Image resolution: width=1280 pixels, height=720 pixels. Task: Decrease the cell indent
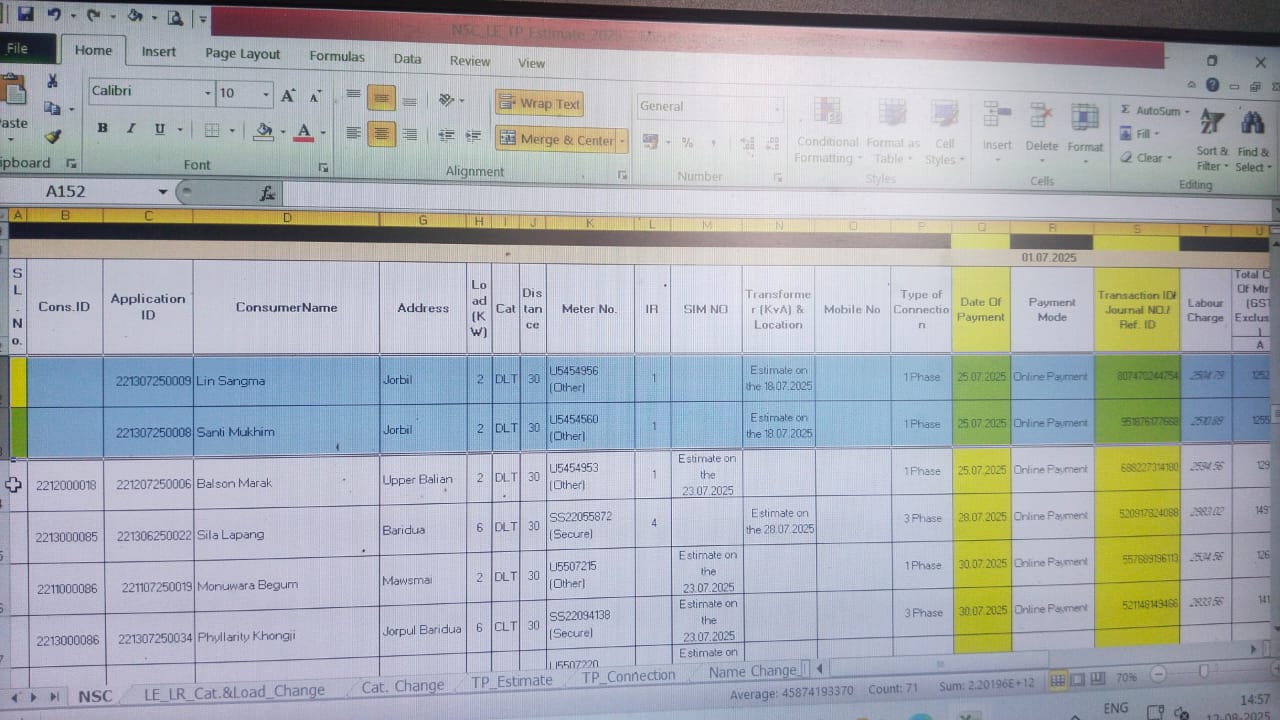point(446,135)
